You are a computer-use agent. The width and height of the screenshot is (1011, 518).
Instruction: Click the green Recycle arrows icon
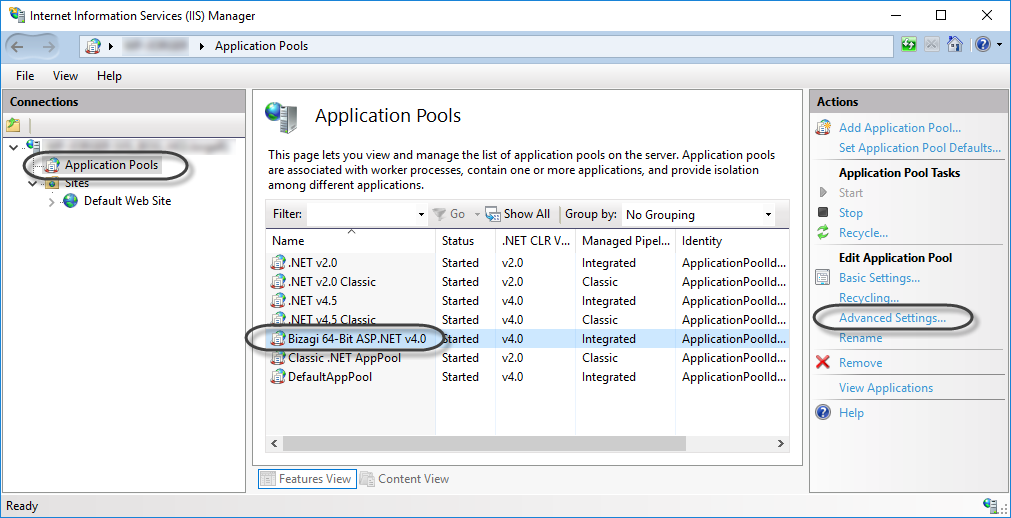tap(823, 232)
